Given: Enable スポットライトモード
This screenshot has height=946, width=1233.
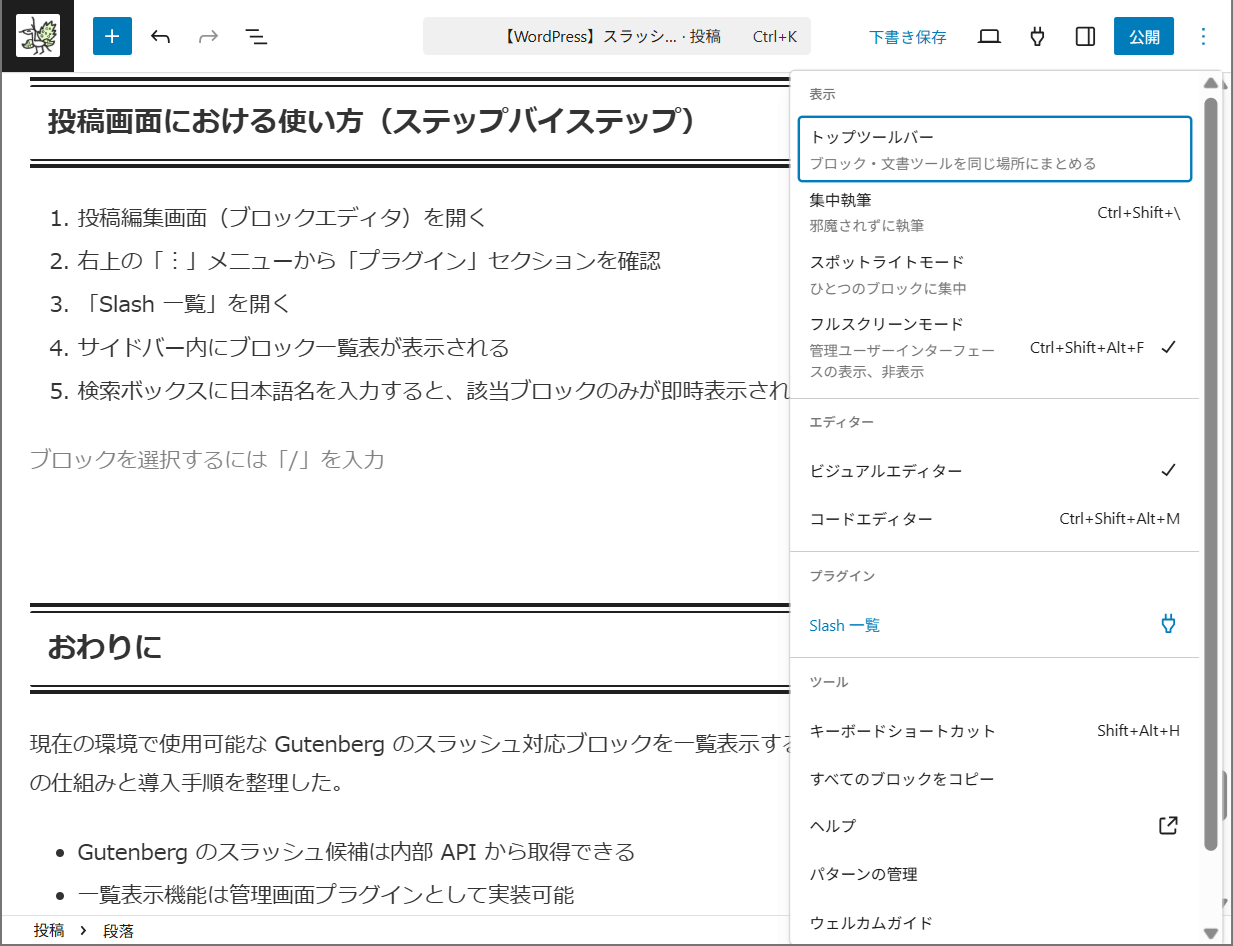Looking at the screenshot, I should point(994,274).
